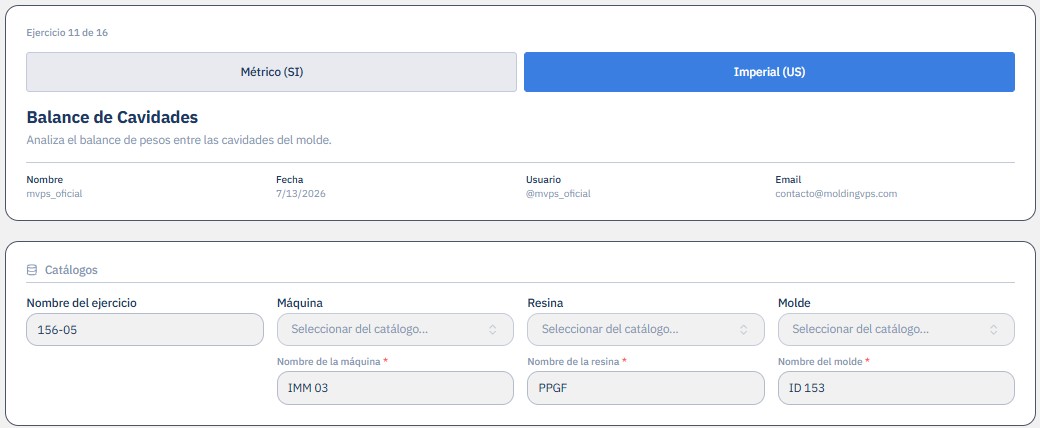The height and width of the screenshot is (428, 1040).
Task: Edit the mold name field ID 153
Action: tap(896, 388)
